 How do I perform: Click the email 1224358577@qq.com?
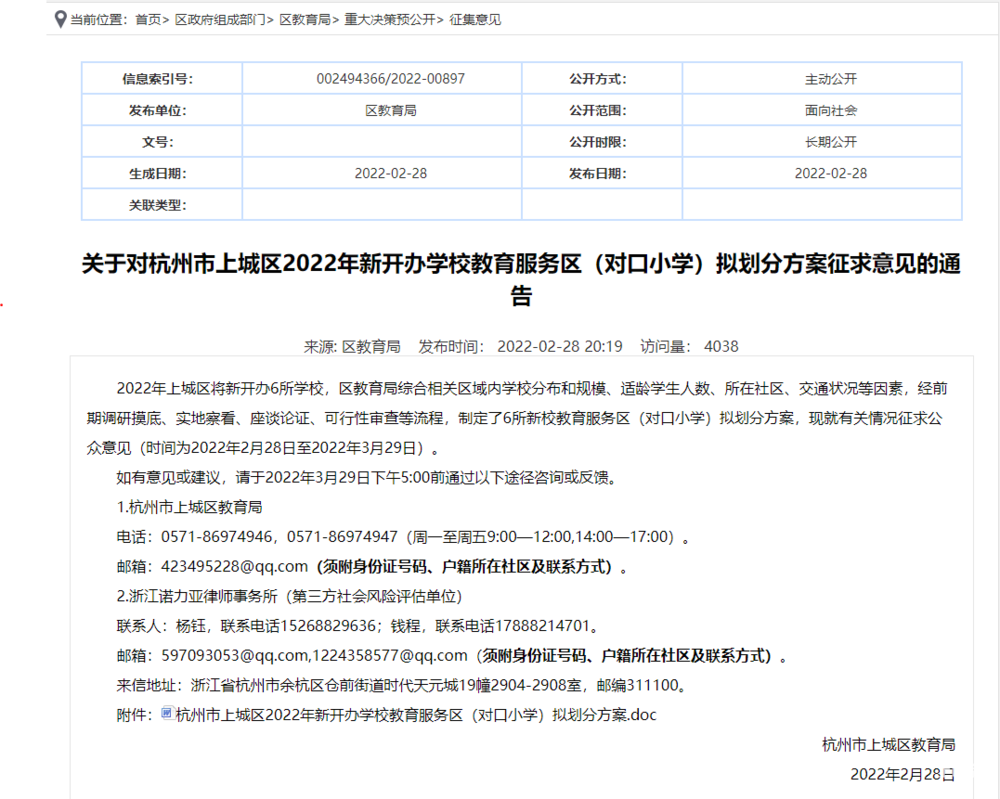[390, 656]
